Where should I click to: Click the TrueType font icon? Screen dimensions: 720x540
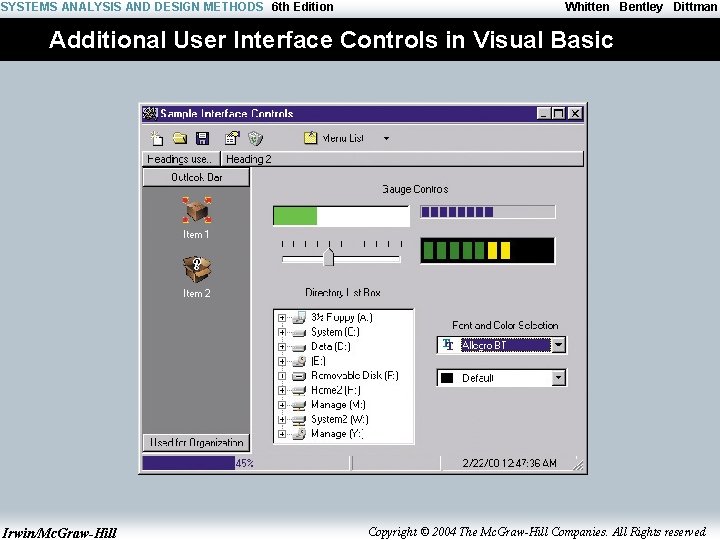(448, 344)
